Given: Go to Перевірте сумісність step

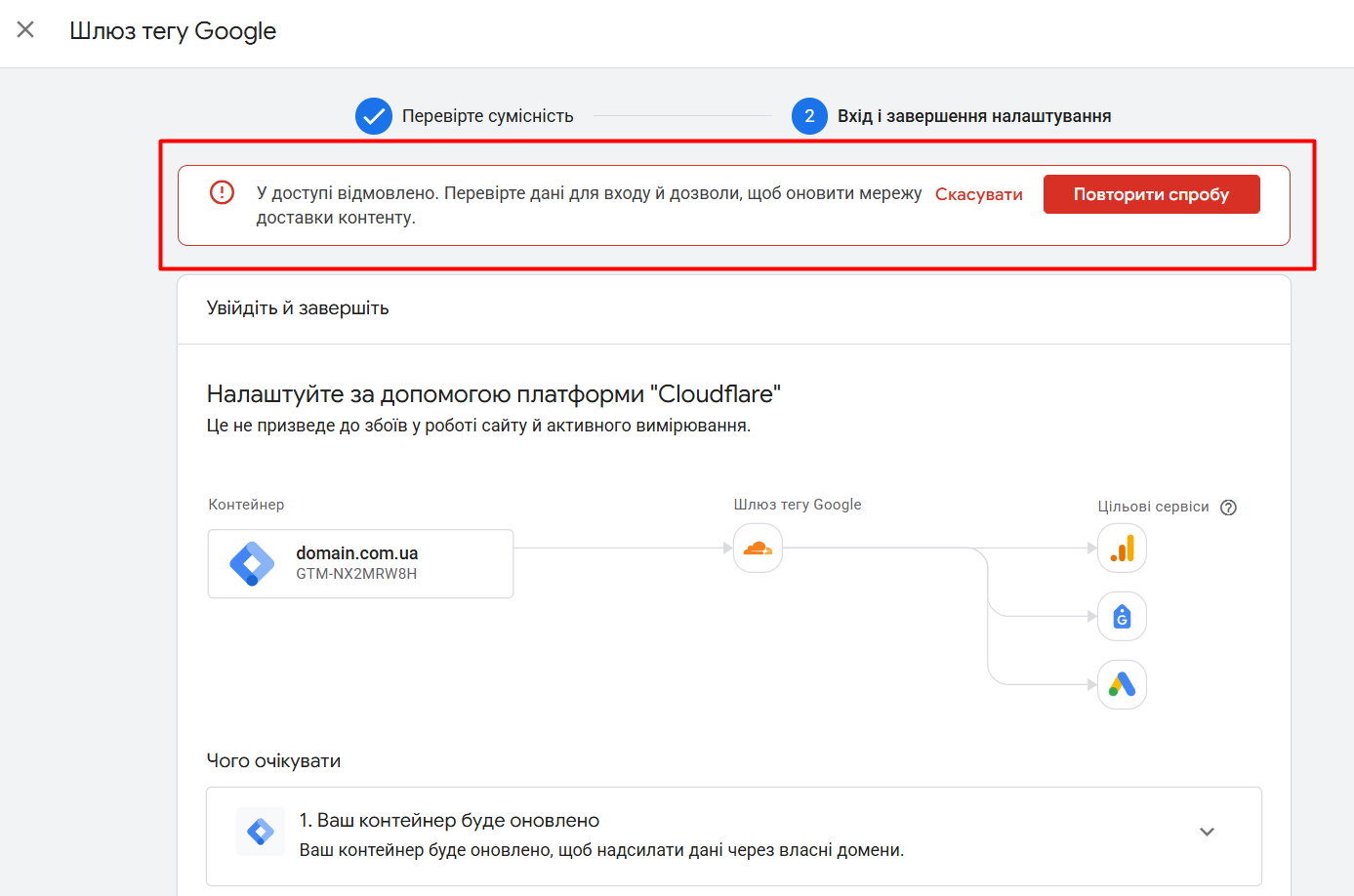Looking at the screenshot, I should pos(488,116).
